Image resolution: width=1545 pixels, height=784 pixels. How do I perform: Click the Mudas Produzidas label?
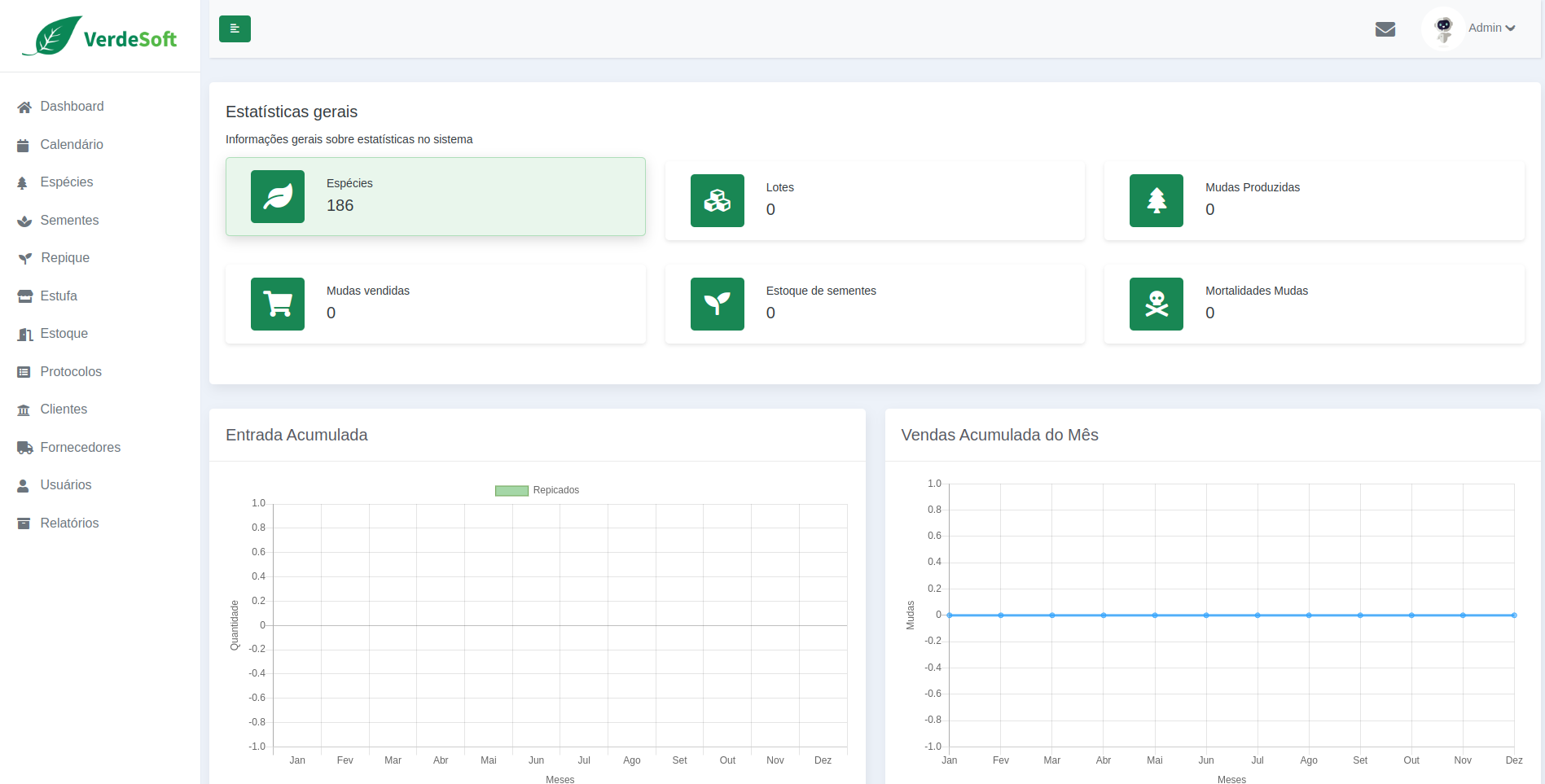tap(1253, 187)
